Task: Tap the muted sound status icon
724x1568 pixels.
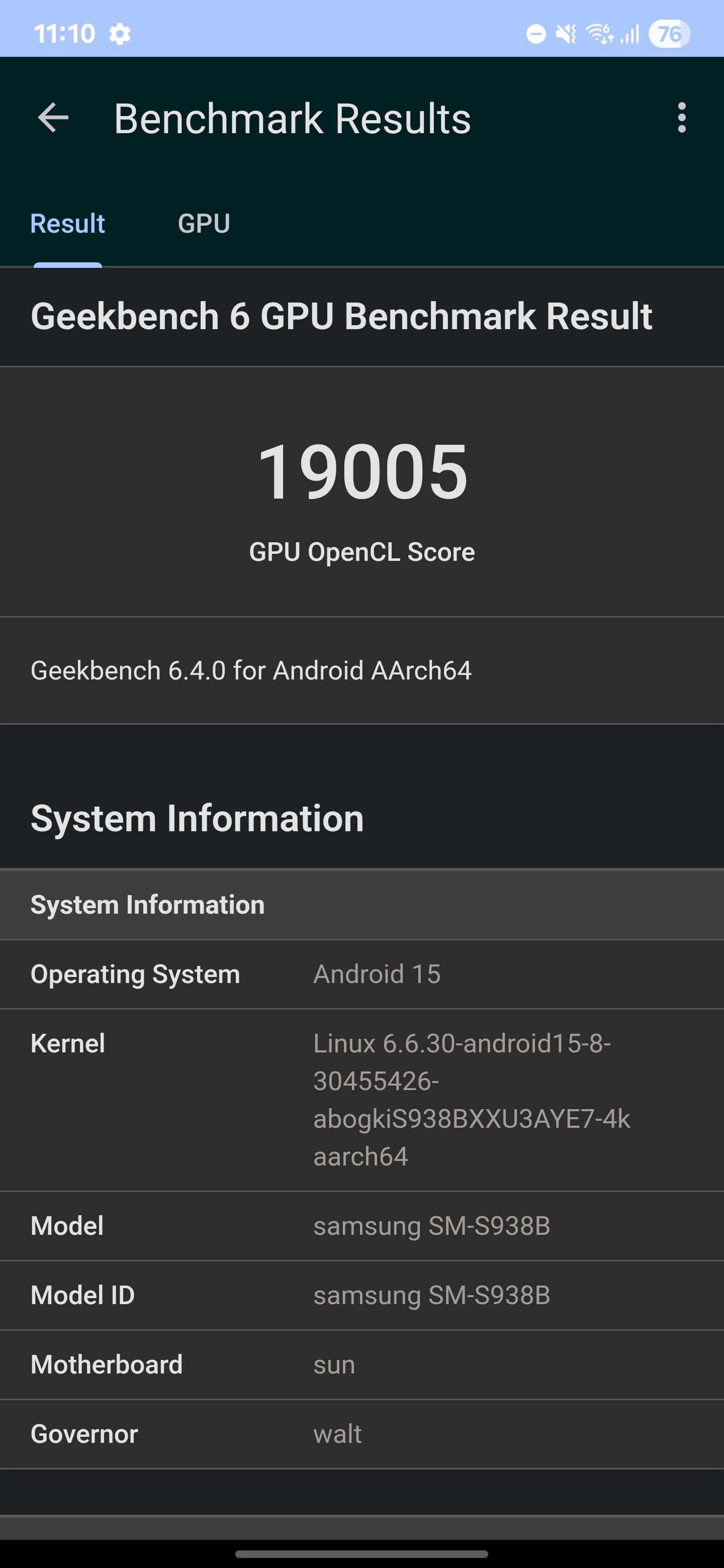Action: click(566, 34)
